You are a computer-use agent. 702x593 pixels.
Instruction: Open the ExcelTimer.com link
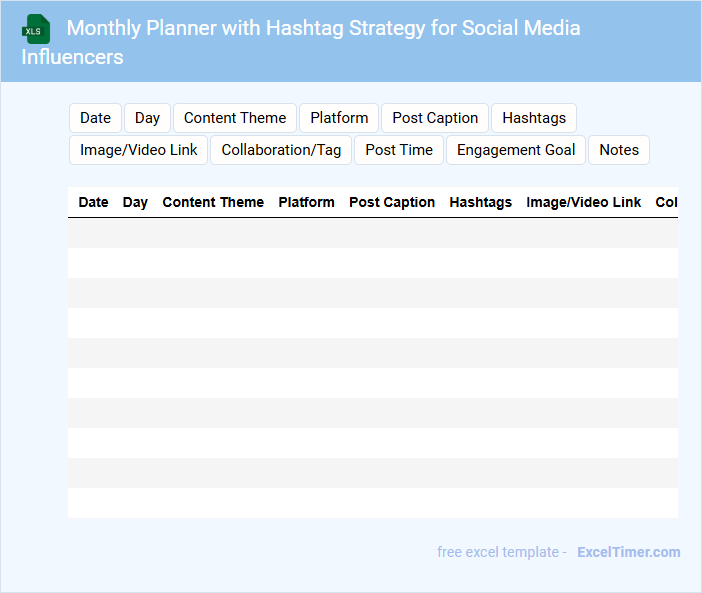[628, 552]
